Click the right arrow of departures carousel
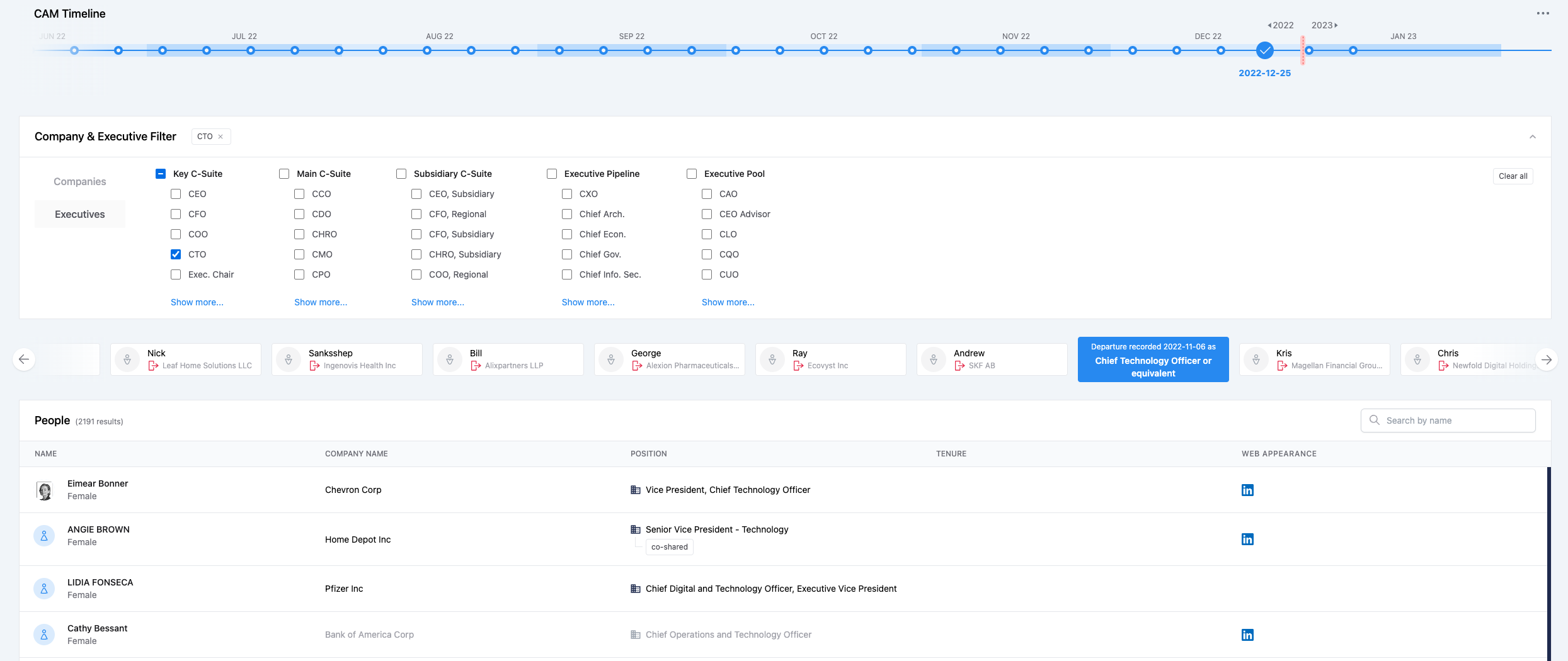The image size is (1568, 661). tap(1547, 359)
